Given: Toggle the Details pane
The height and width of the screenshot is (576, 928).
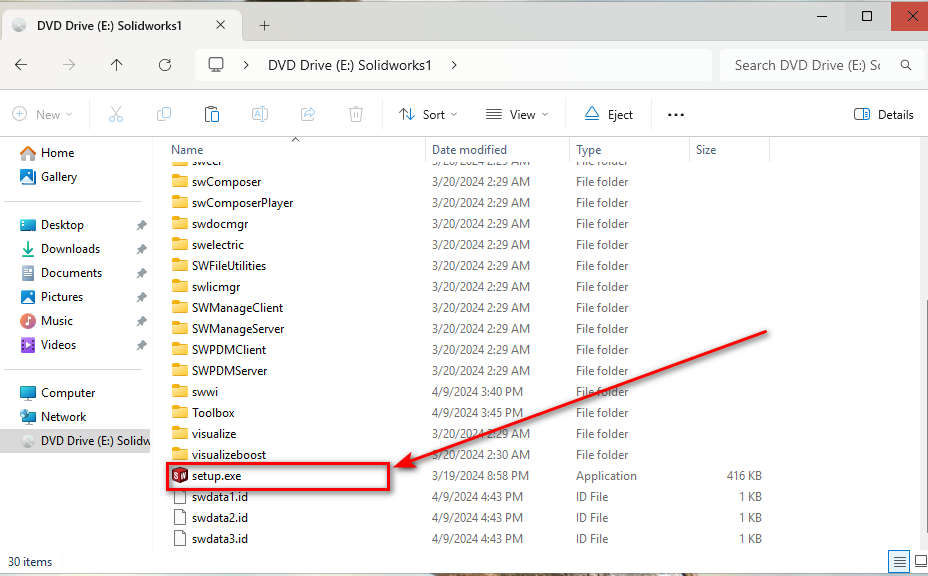Looking at the screenshot, I should 884,114.
